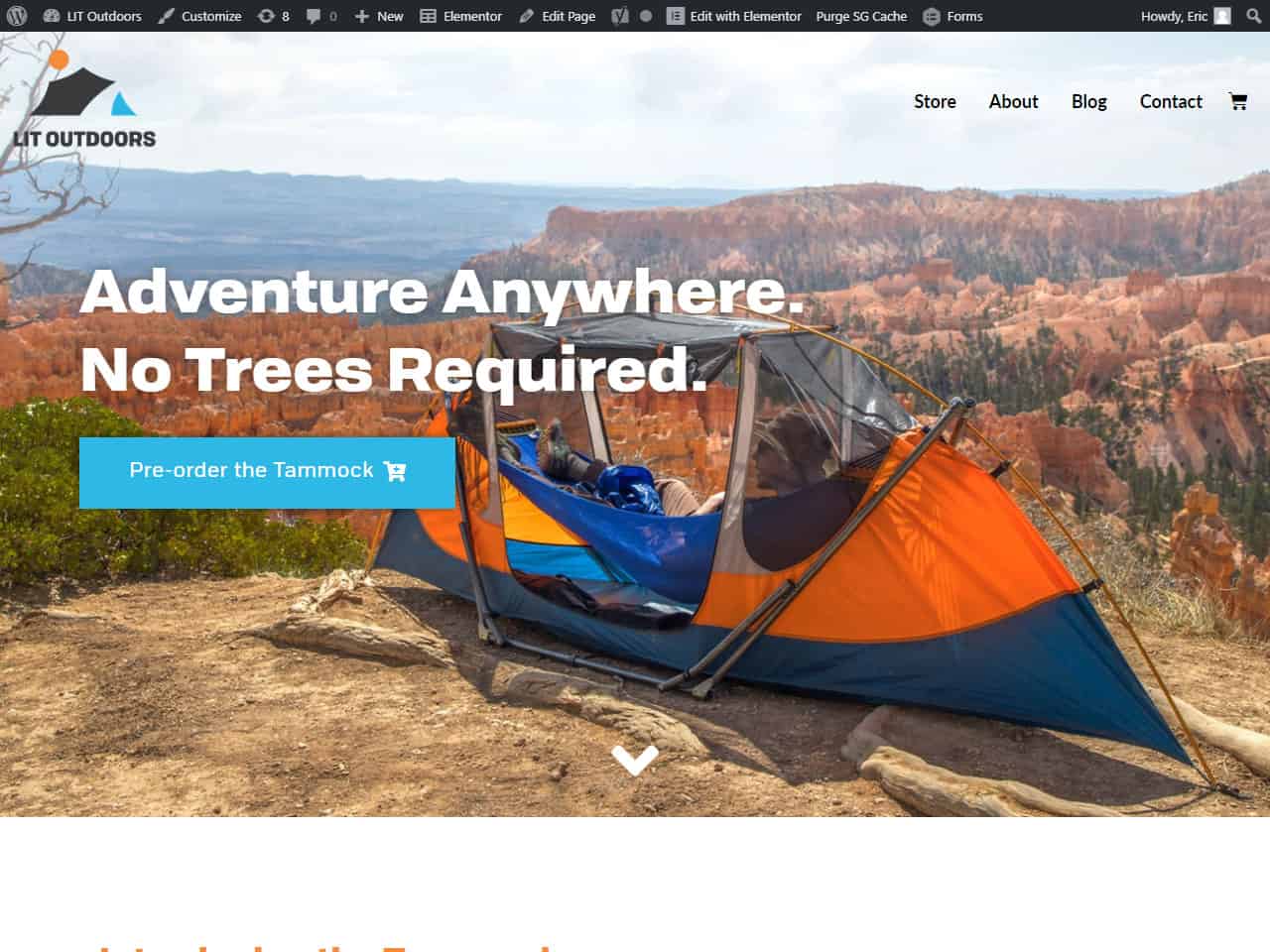
Task: Click Edit with Elementor
Action: click(733, 16)
